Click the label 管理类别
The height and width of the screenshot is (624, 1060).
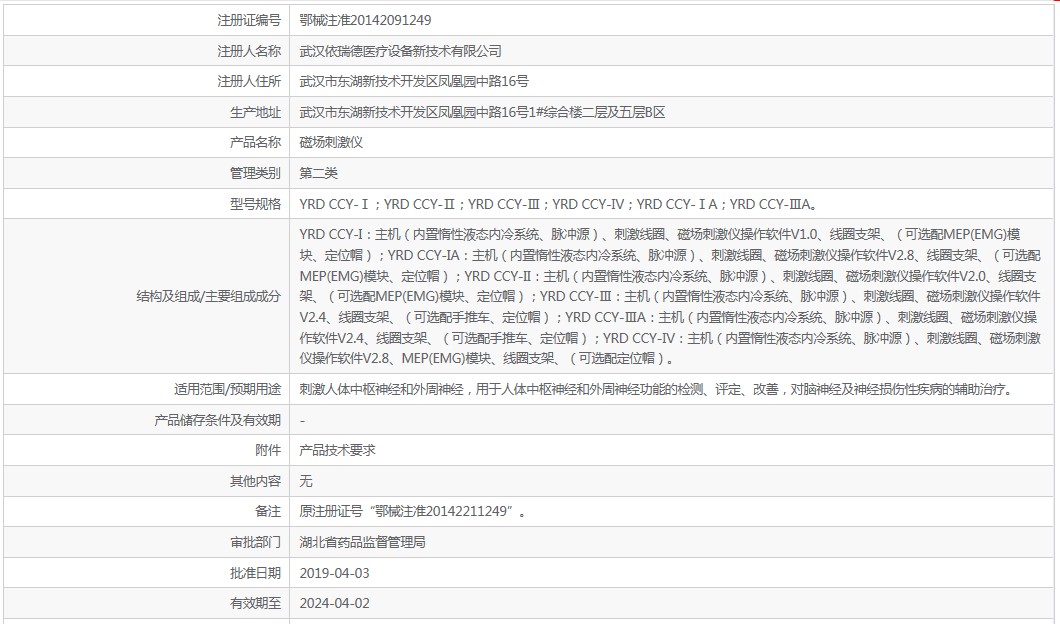[x=255, y=173]
